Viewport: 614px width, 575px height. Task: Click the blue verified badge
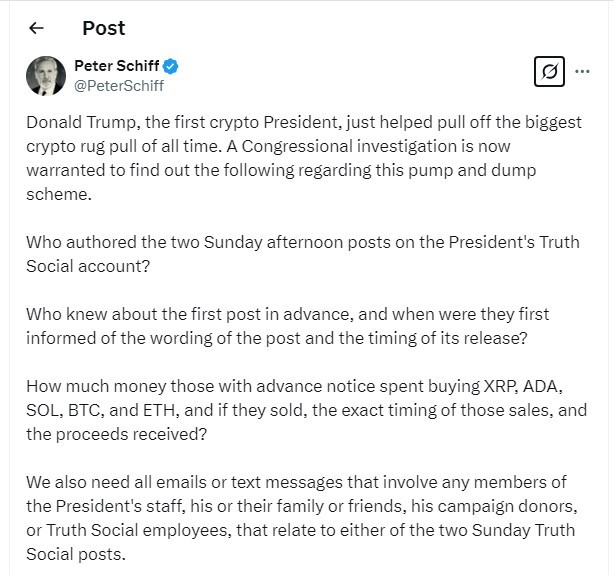click(x=171, y=66)
